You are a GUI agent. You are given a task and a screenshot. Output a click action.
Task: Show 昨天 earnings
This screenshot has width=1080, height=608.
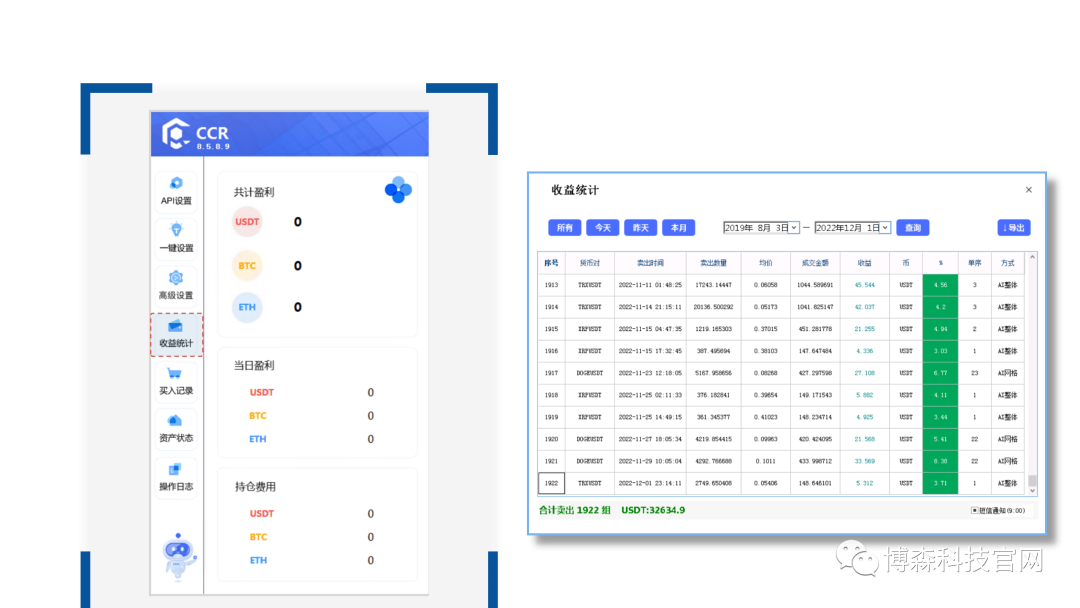[x=640, y=228]
